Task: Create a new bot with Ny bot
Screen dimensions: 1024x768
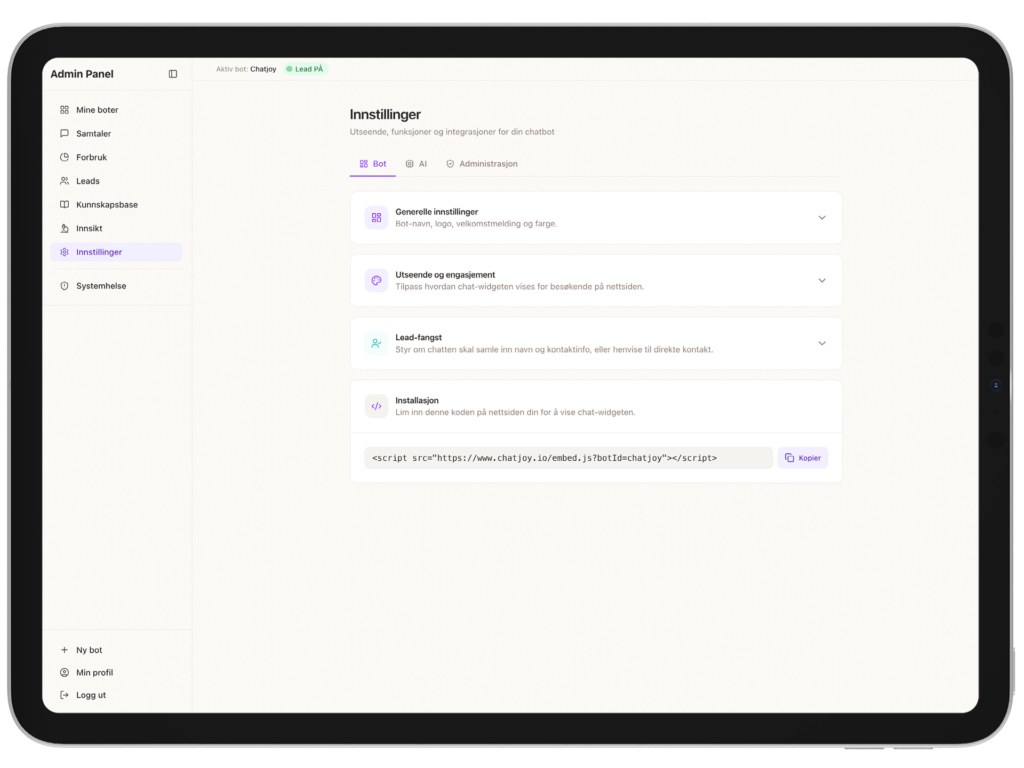Action: 88,650
